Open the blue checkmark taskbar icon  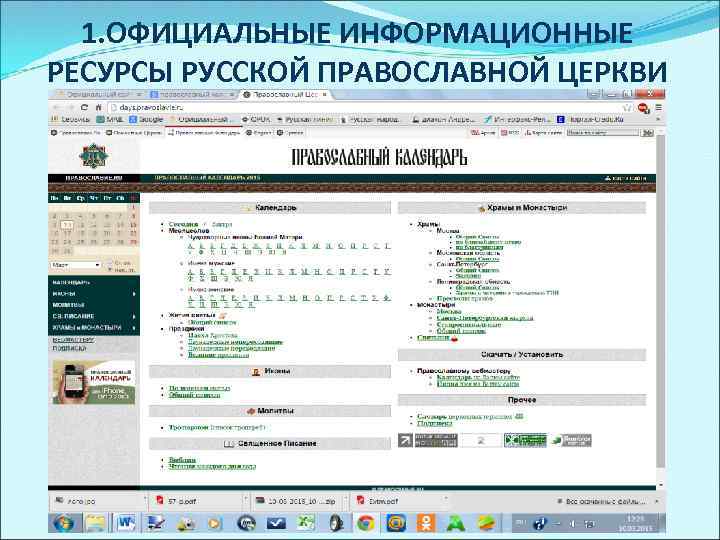(x=276, y=523)
